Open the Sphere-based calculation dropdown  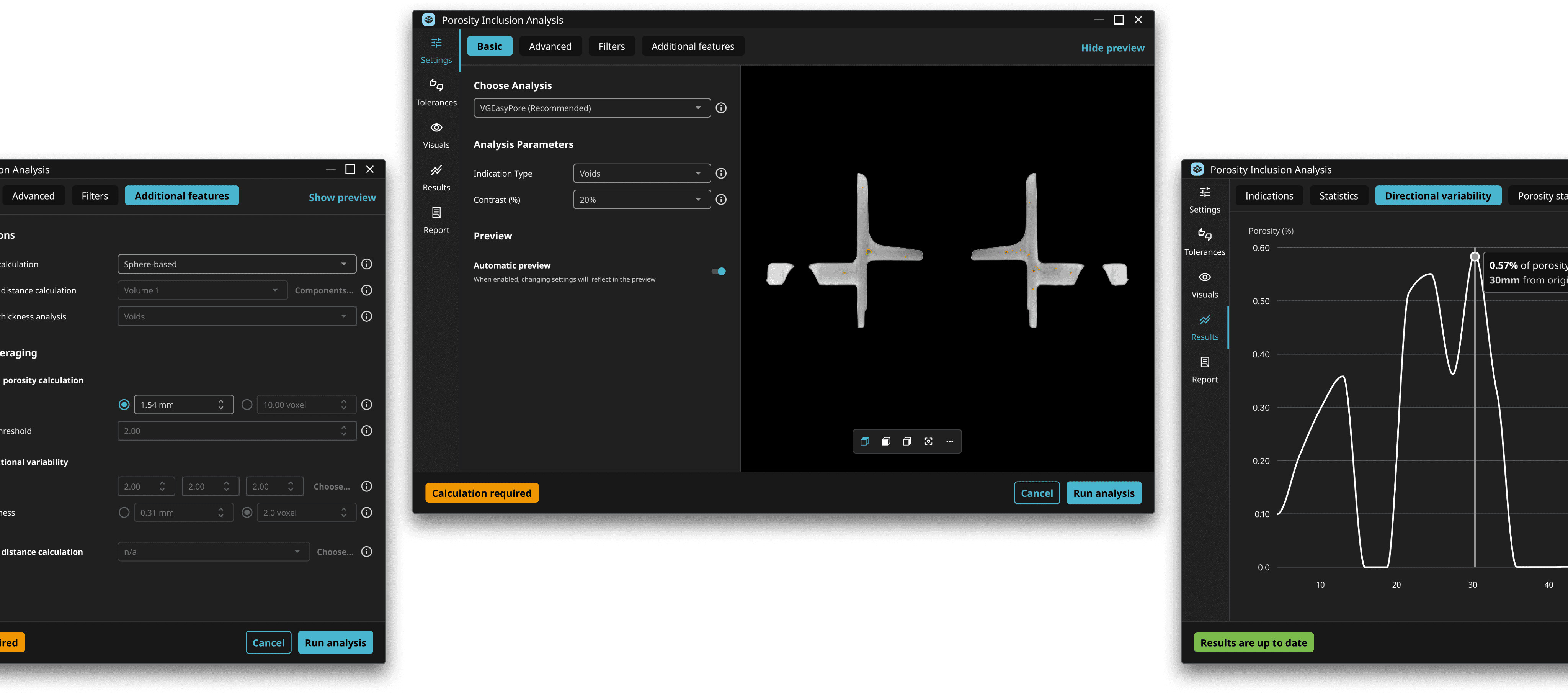236,264
